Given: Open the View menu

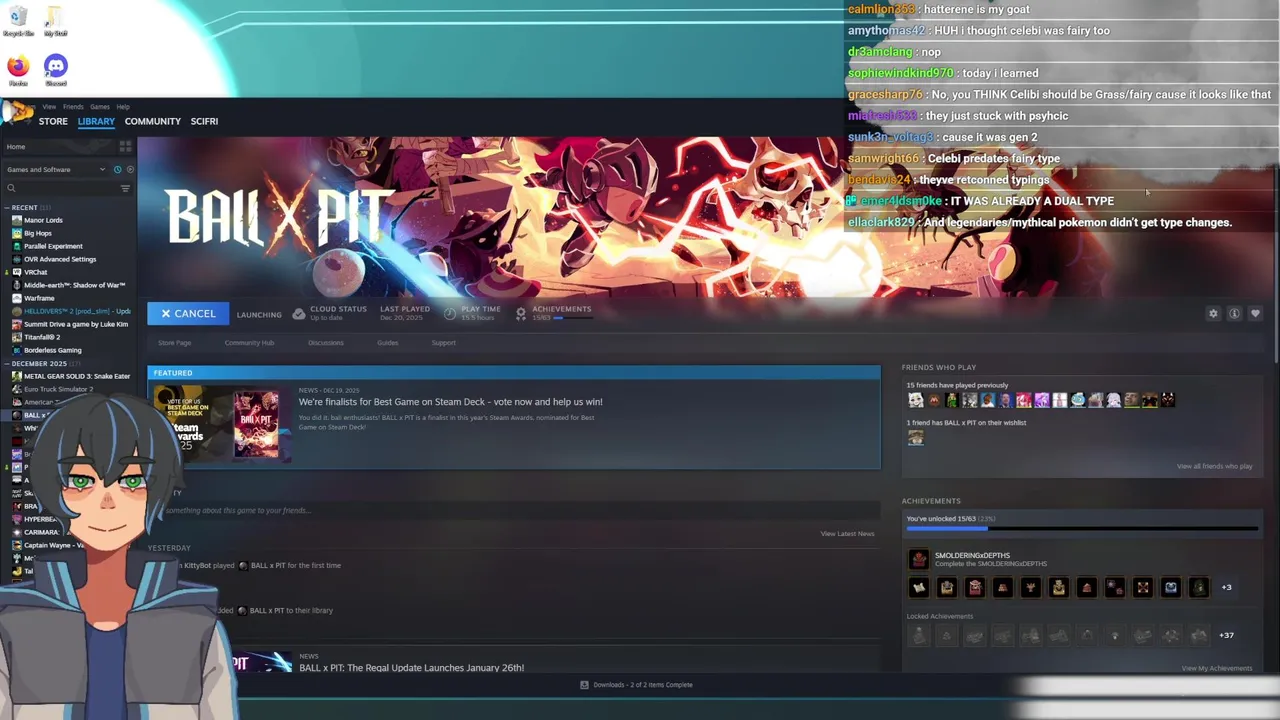Looking at the screenshot, I should pos(49,106).
